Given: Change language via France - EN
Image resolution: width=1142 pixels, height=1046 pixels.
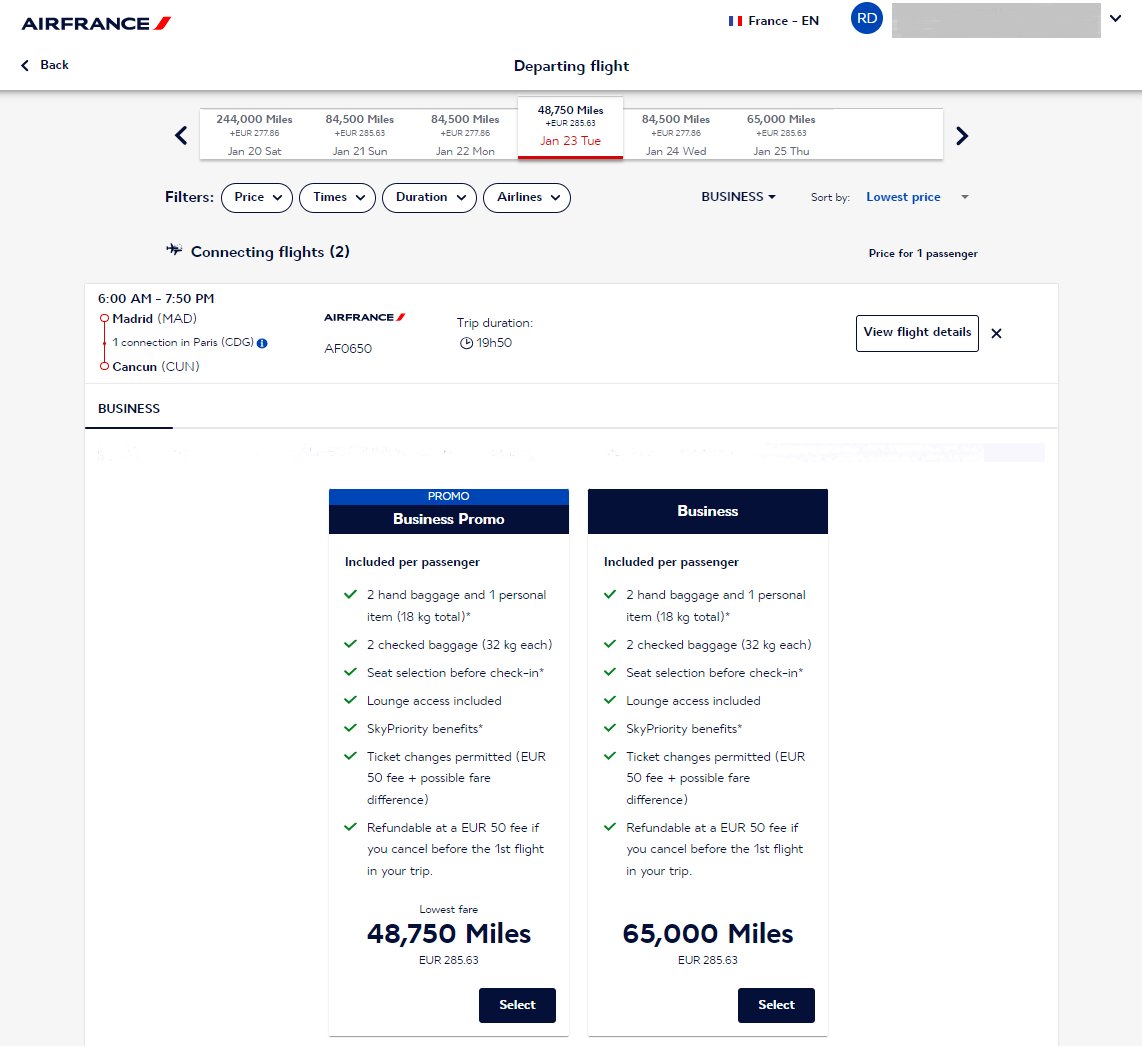Looking at the screenshot, I should pyautogui.click(x=773, y=21).
